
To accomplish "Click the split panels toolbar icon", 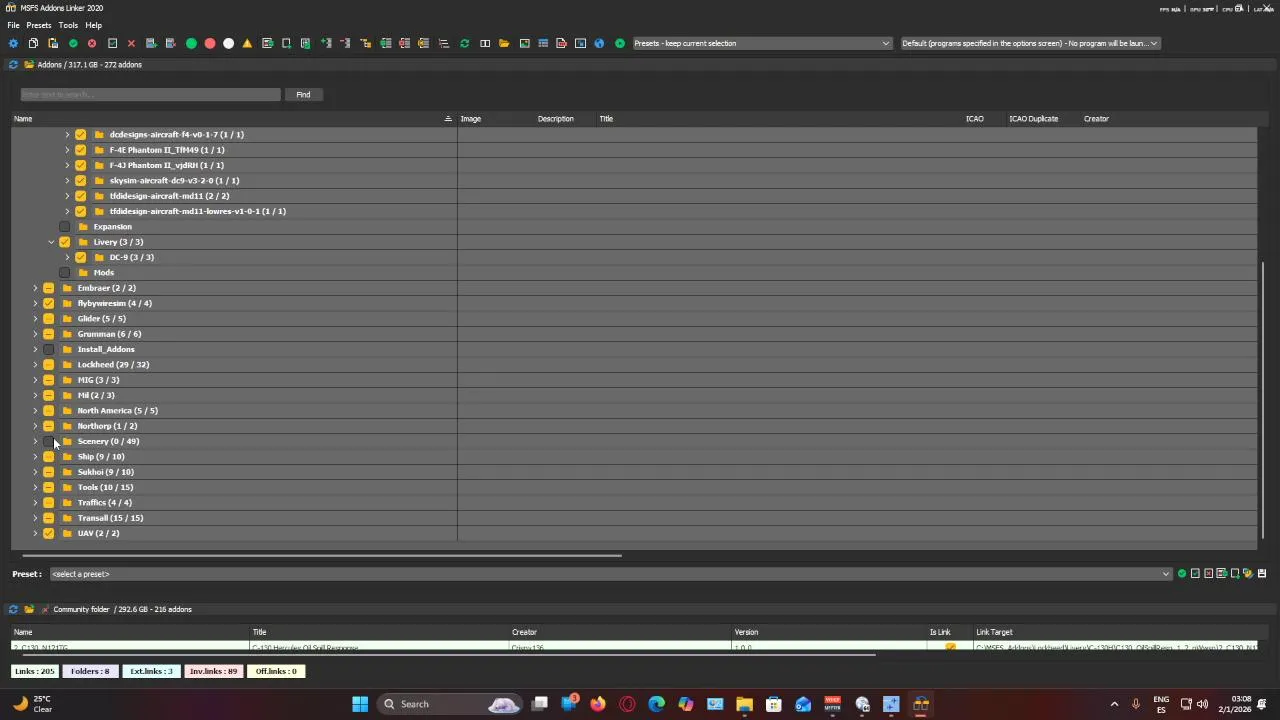I will point(485,43).
